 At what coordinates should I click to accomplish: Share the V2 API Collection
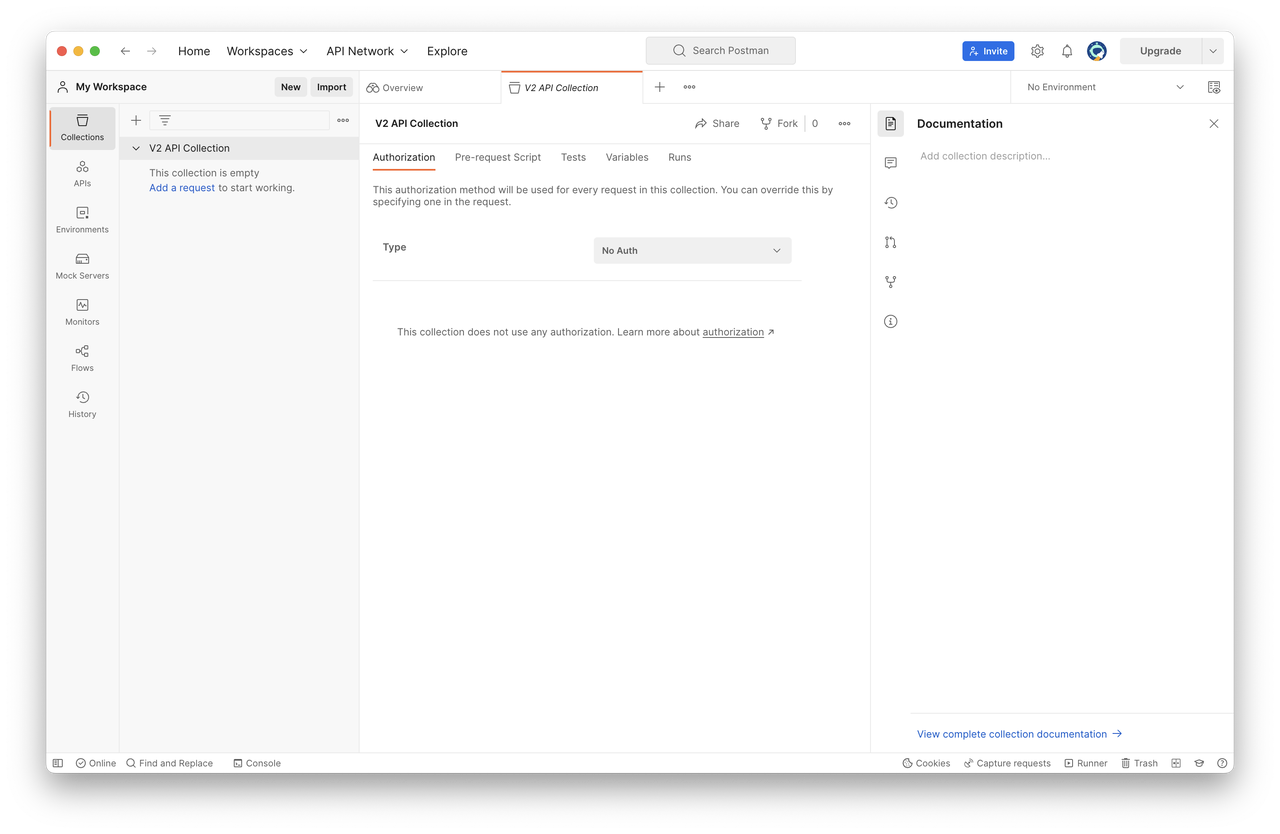[x=717, y=123]
